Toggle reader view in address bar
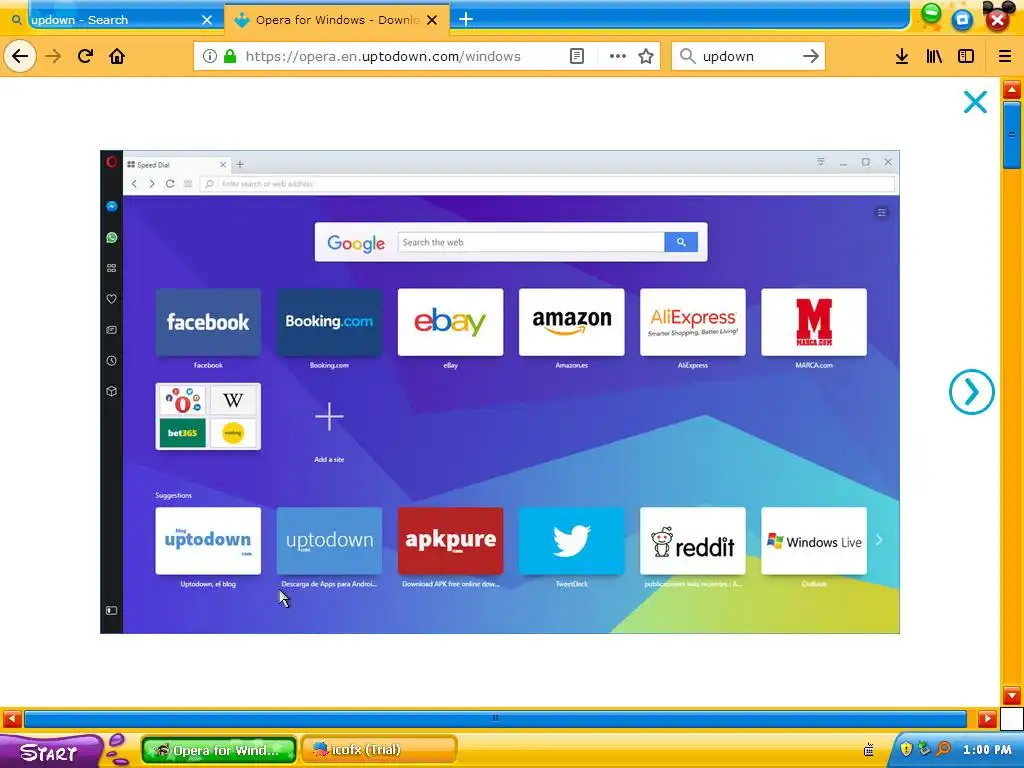The height and width of the screenshot is (768, 1024). [577, 56]
